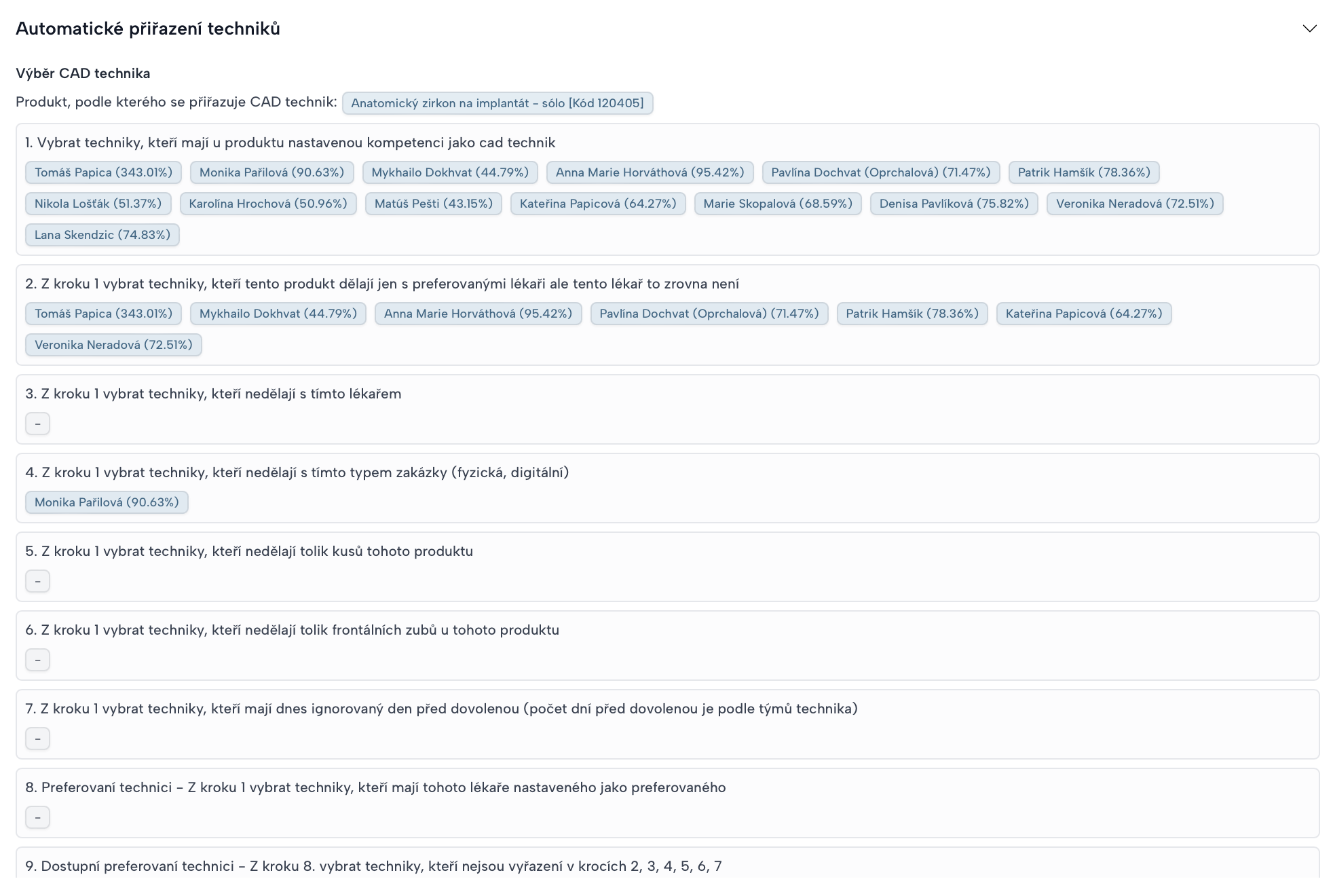Click Patrik Hamšík tag in step 1
The image size is (1333, 896).
tap(1083, 172)
